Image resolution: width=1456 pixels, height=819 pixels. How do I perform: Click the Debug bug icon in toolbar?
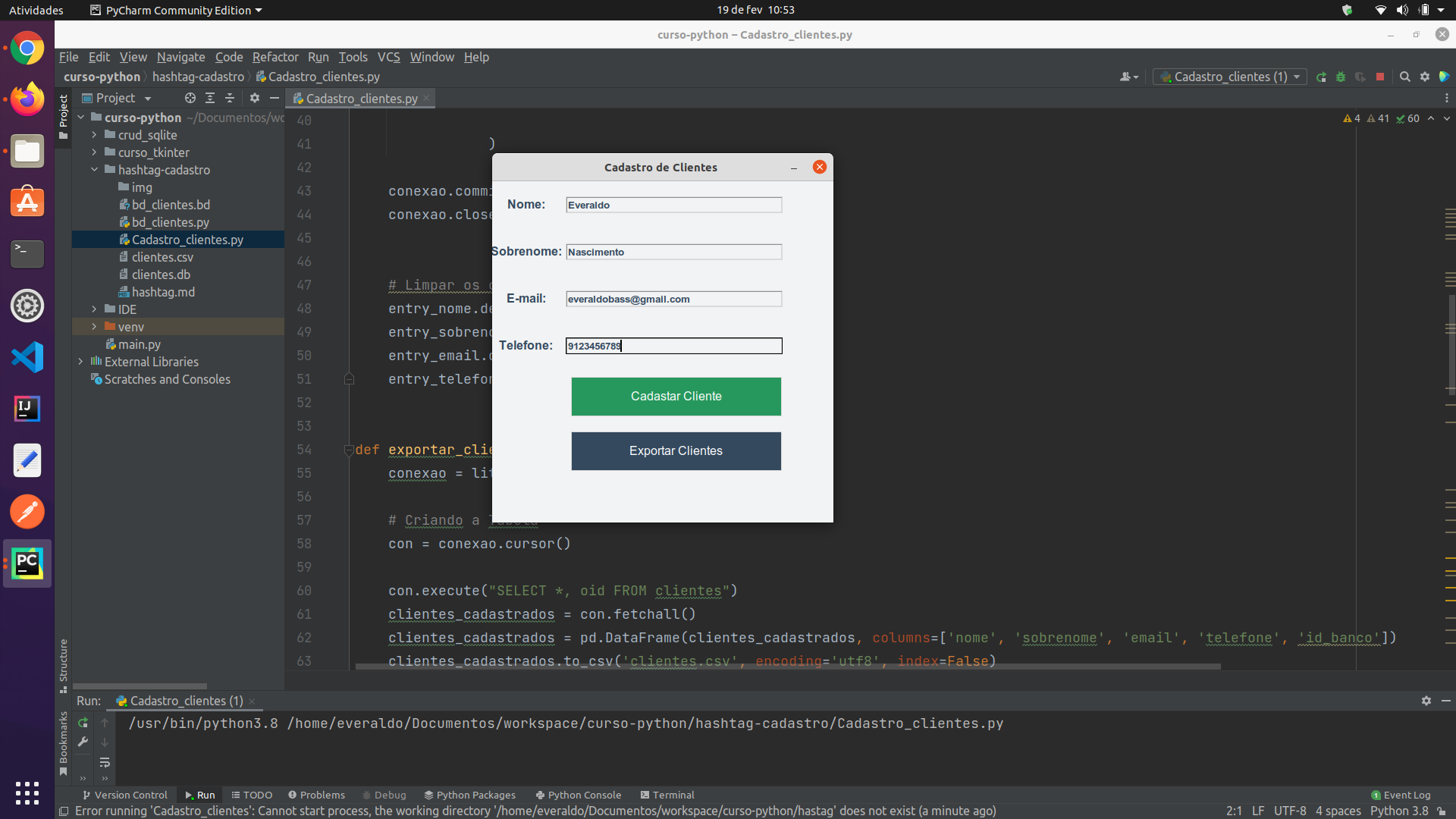coord(1340,77)
